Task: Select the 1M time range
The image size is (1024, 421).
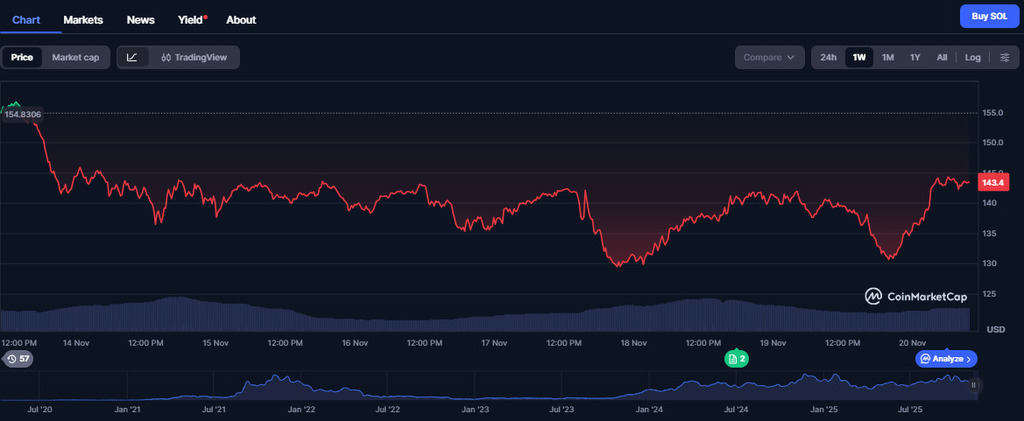Action: (x=887, y=57)
